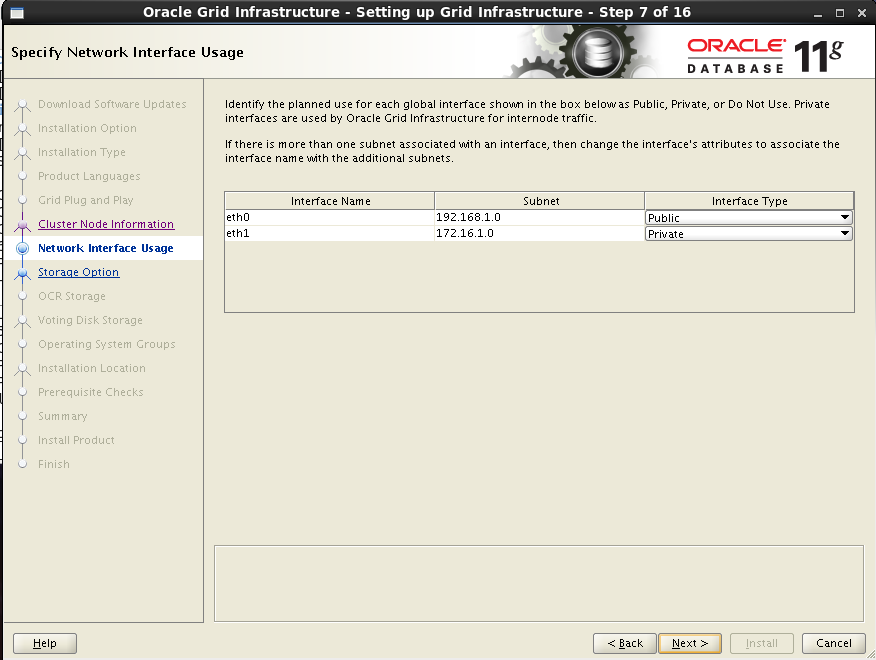This screenshot has height=660, width=876.
Task: Click the Finish step
Action: pos(54,464)
